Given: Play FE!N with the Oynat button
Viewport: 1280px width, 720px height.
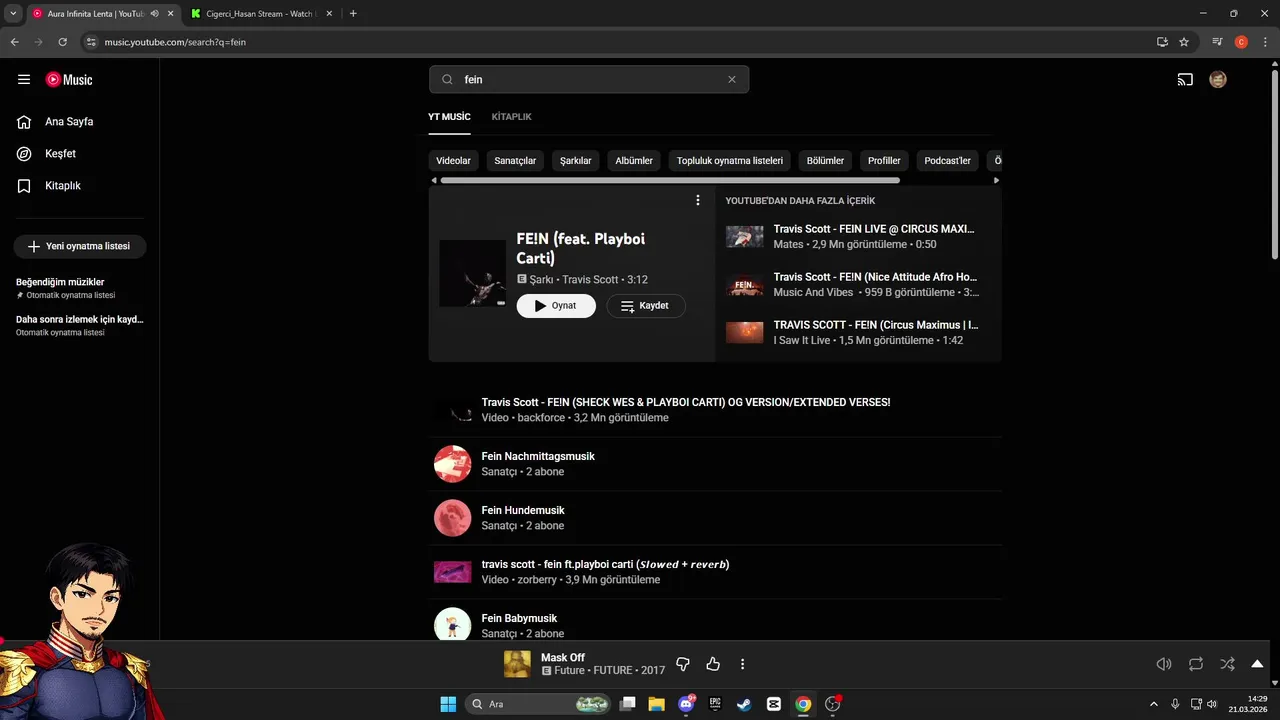Looking at the screenshot, I should point(556,306).
